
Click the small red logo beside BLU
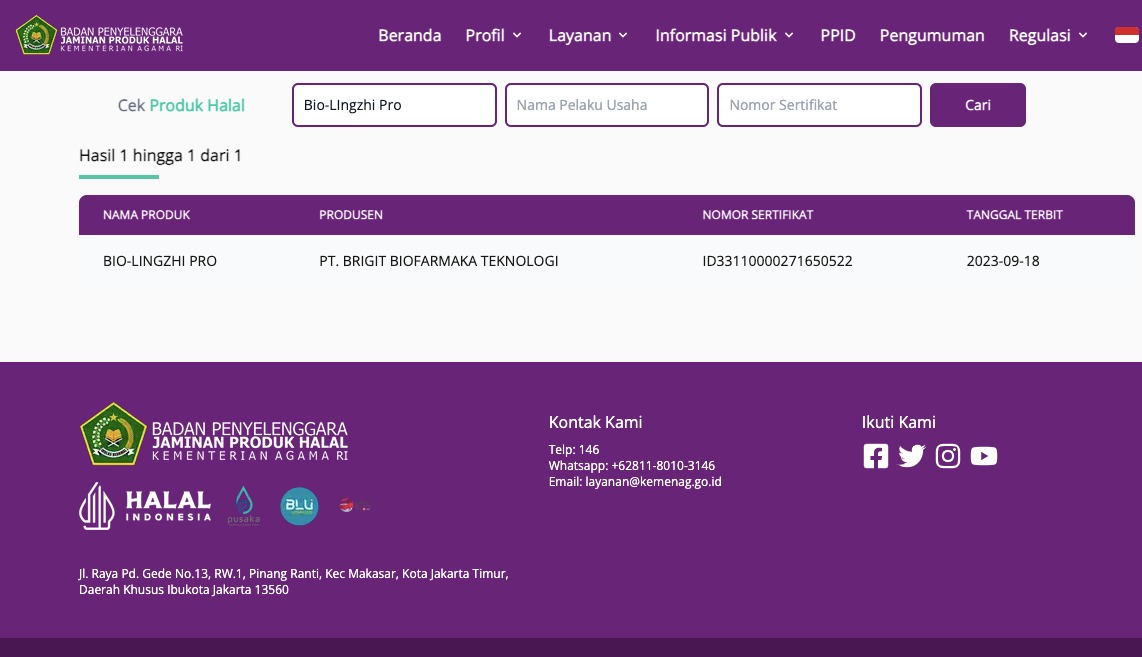[355, 505]
